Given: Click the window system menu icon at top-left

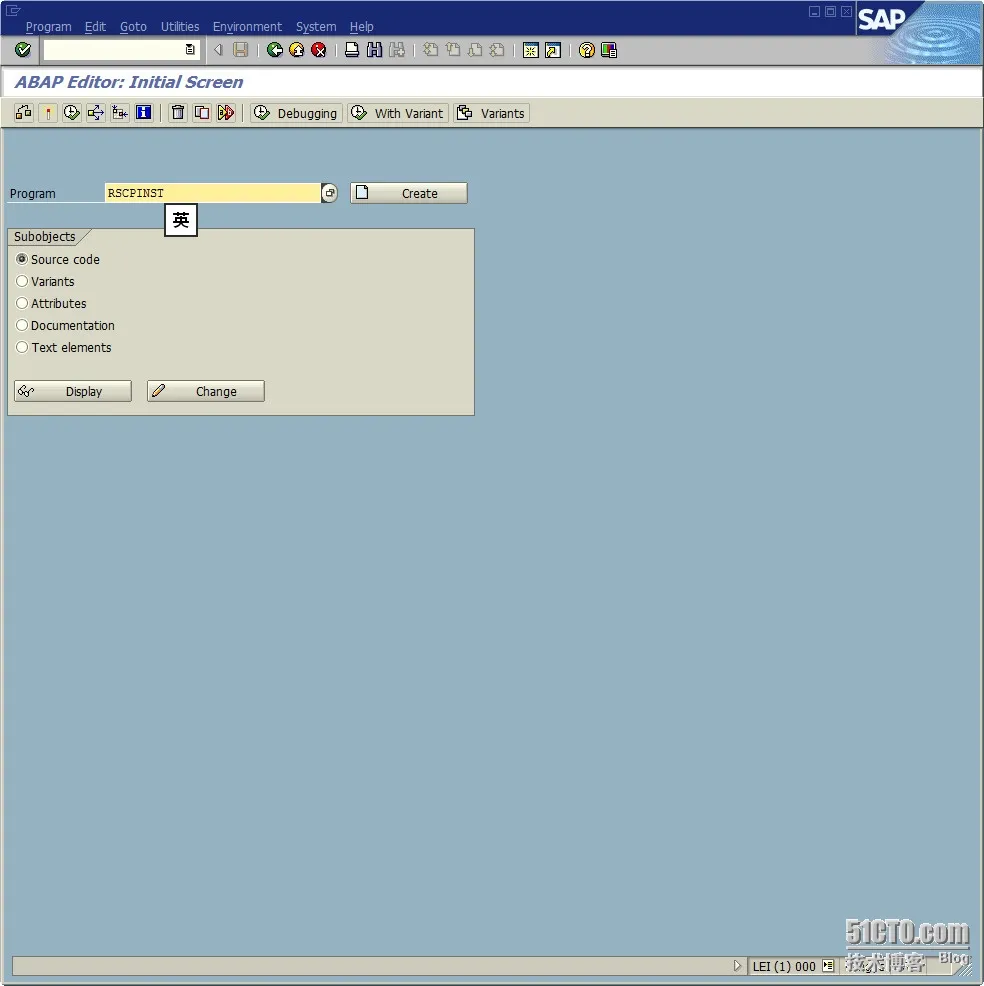Looking at the screenshot, I should (13, 10).
